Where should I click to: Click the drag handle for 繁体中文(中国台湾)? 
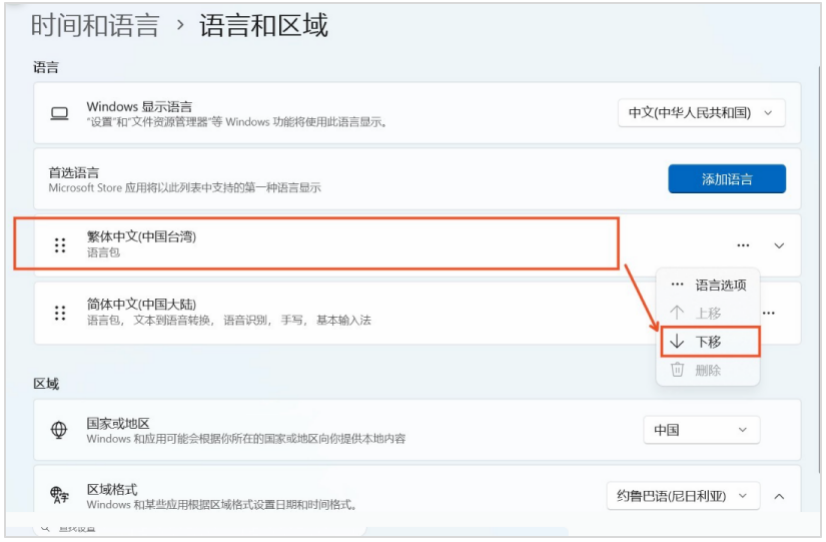(x=60, y=245)
